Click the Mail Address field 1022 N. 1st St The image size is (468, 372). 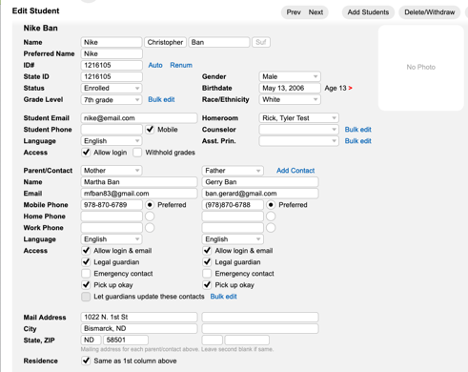coord(139,317)
